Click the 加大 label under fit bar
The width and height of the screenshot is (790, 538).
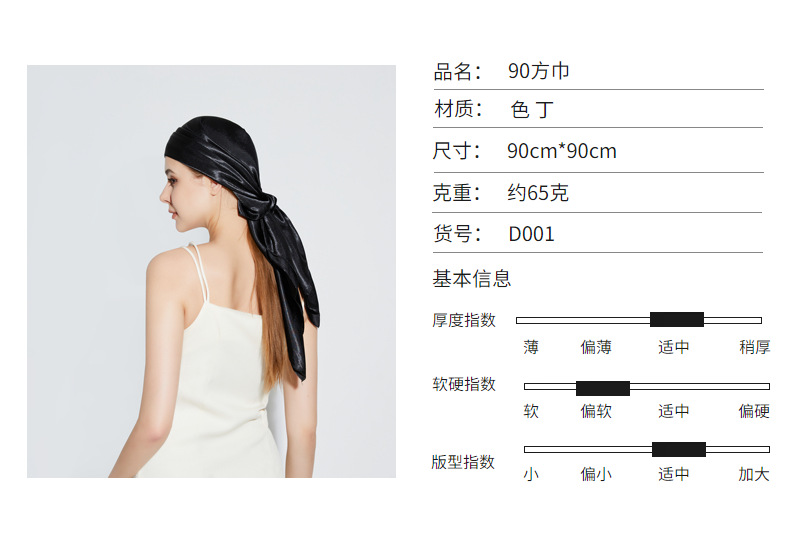754,474
